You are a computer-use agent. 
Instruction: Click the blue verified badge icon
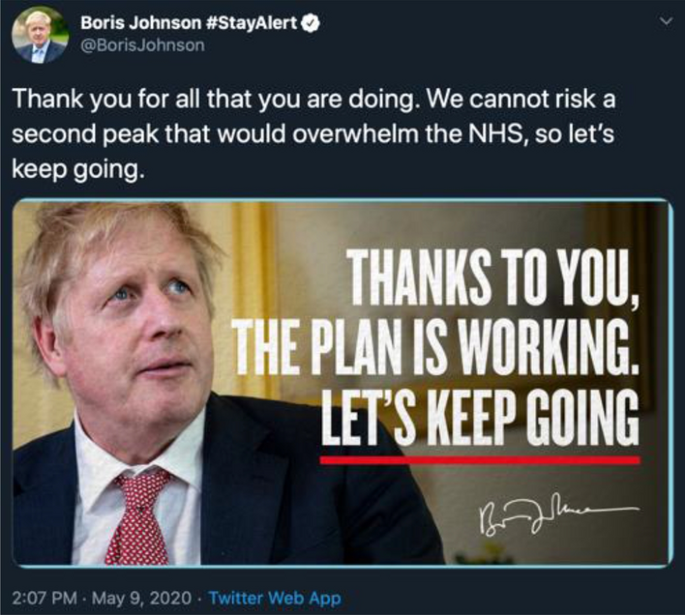coord(311,24)
